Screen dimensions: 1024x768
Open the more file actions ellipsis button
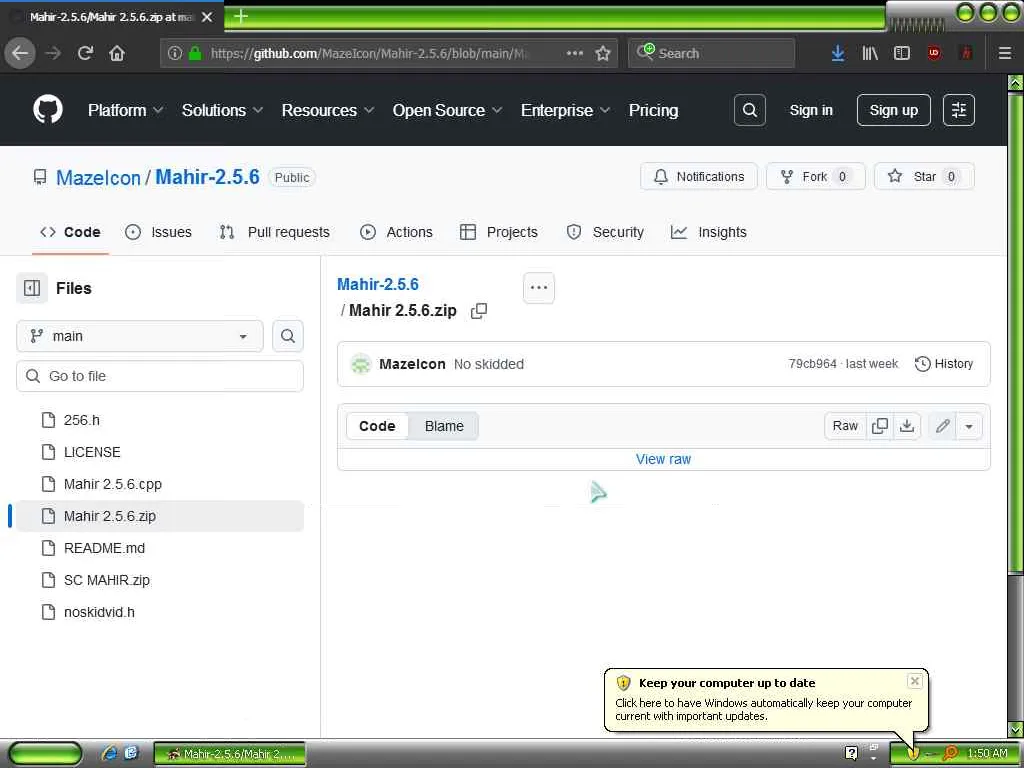coord(539,287)
